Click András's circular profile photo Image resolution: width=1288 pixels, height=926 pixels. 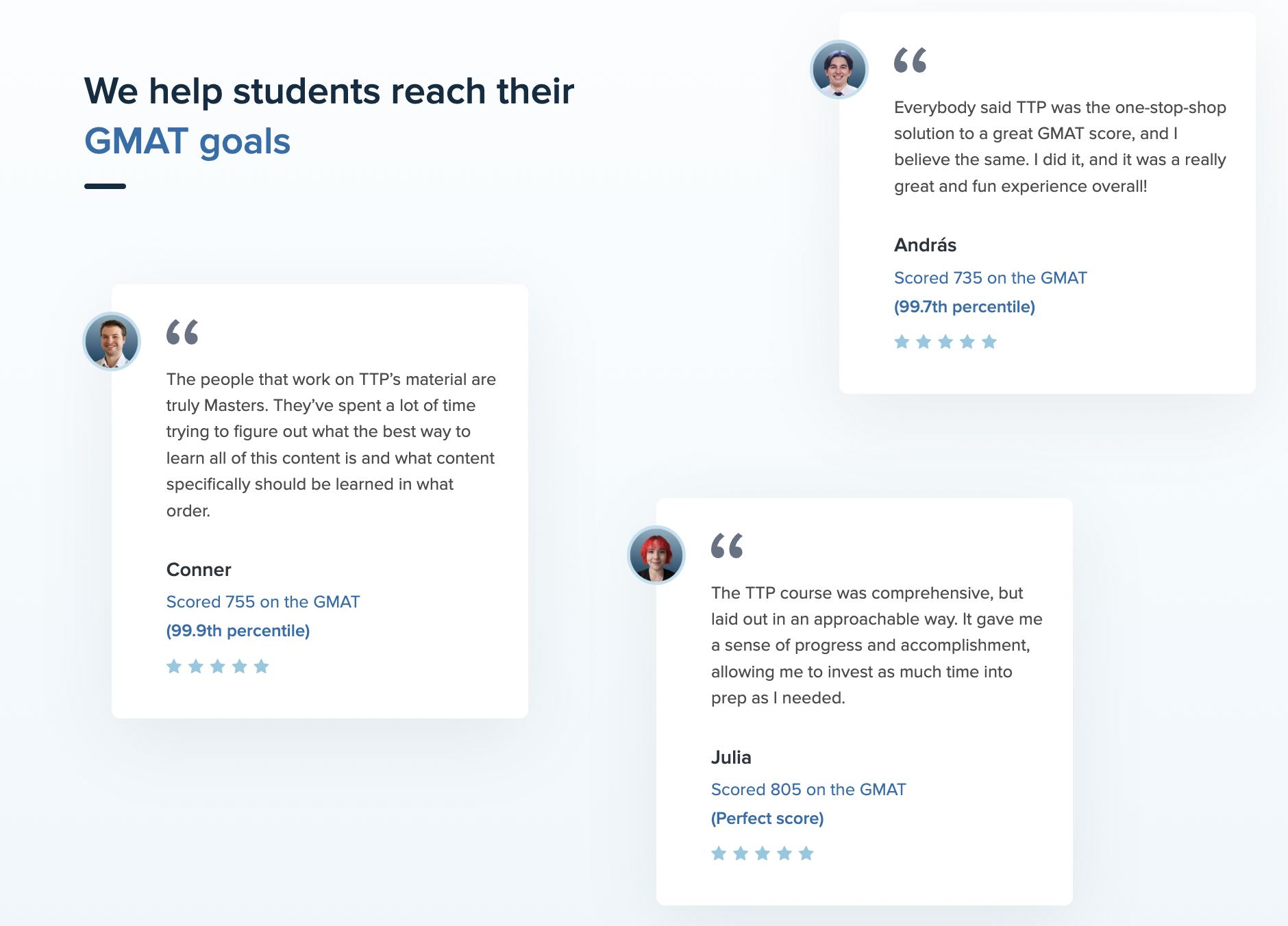point(839,70)
